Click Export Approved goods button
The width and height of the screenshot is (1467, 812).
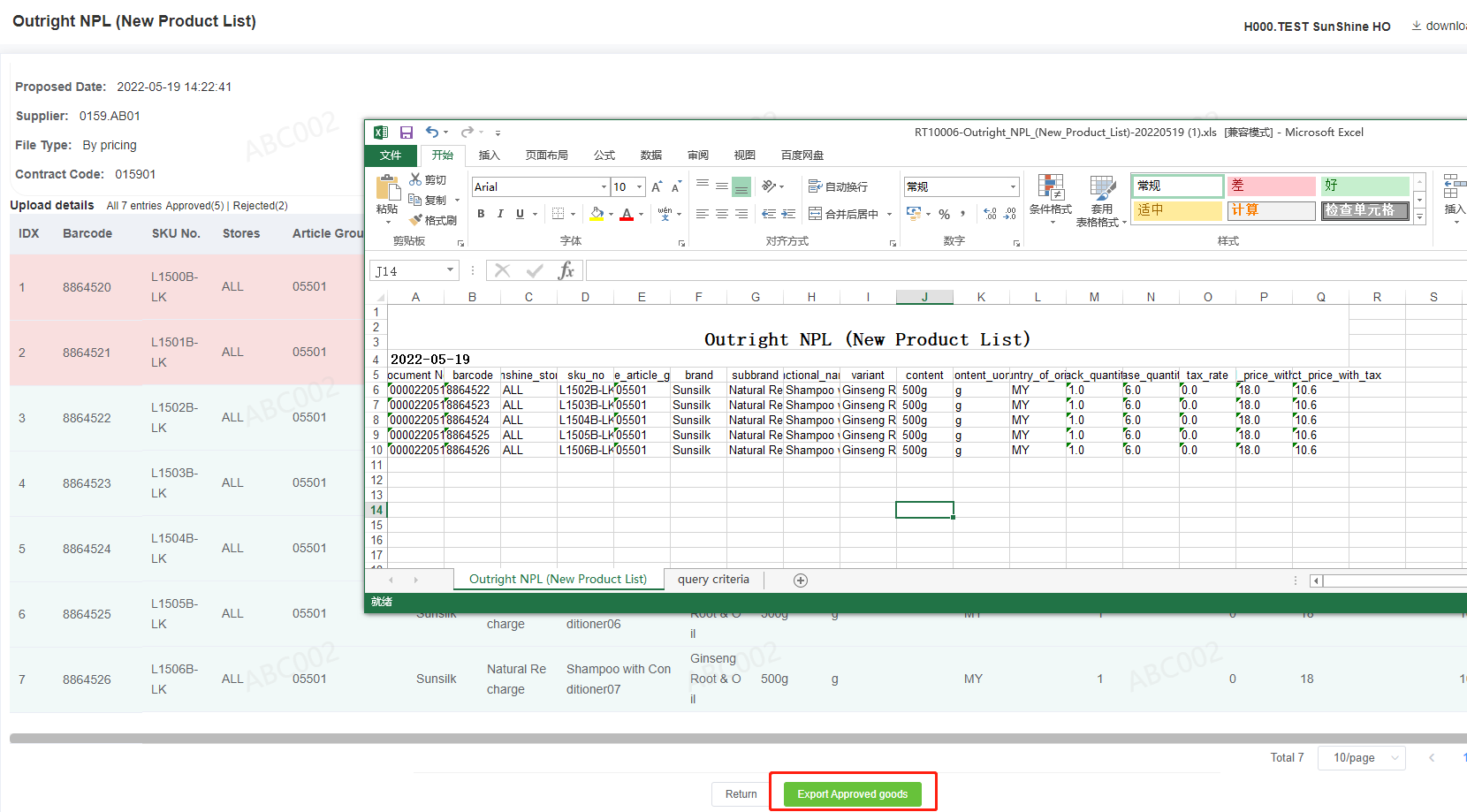[852, 793]
